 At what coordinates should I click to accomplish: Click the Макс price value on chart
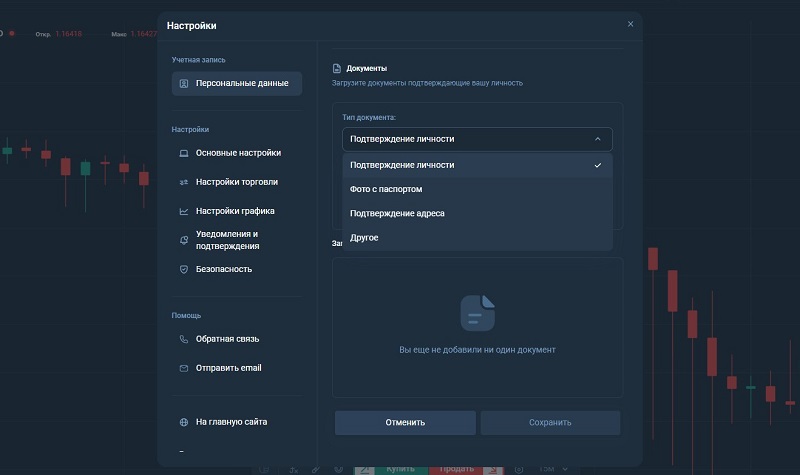coord(144,34)
